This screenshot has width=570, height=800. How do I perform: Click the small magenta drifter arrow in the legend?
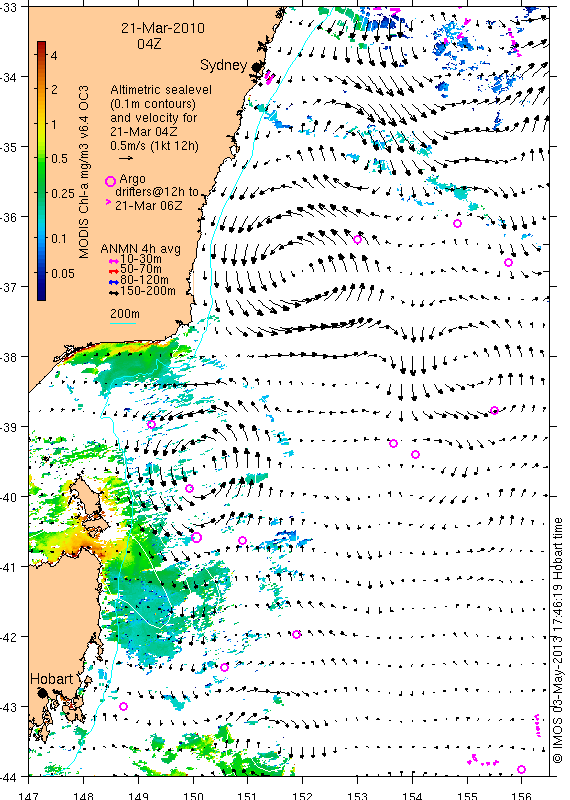click(108, 202)
